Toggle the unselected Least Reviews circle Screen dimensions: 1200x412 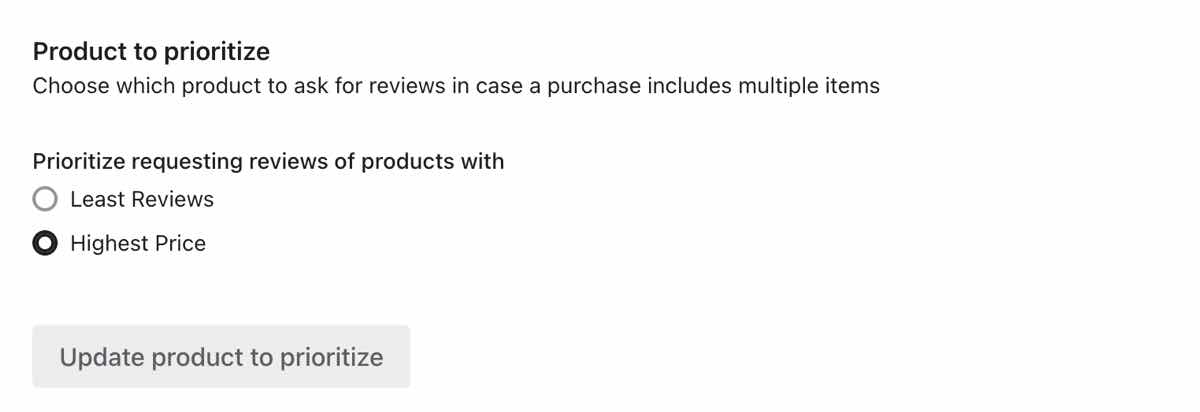click(x=45, y=200)
